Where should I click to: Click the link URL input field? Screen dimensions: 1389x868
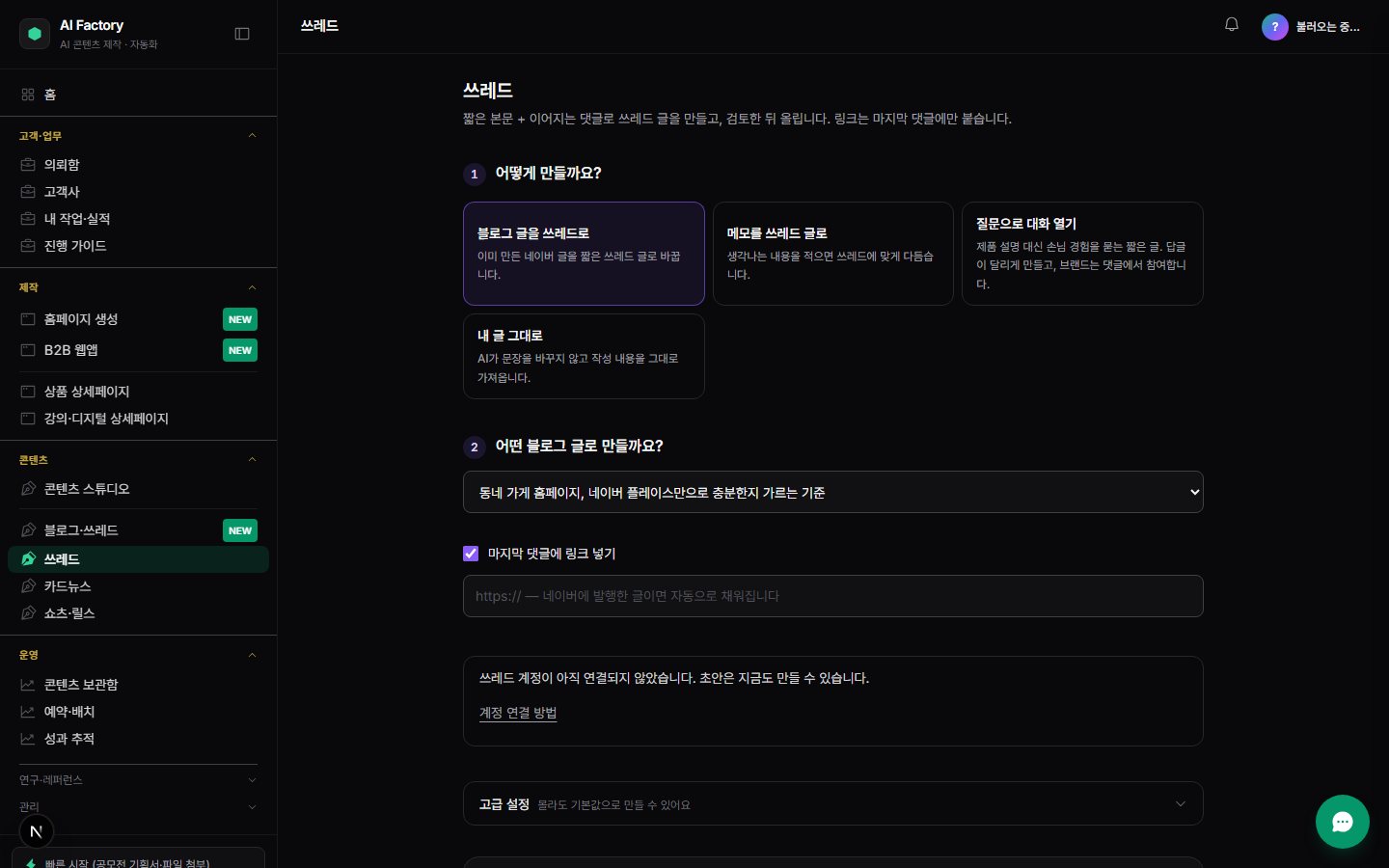[832, 596]
